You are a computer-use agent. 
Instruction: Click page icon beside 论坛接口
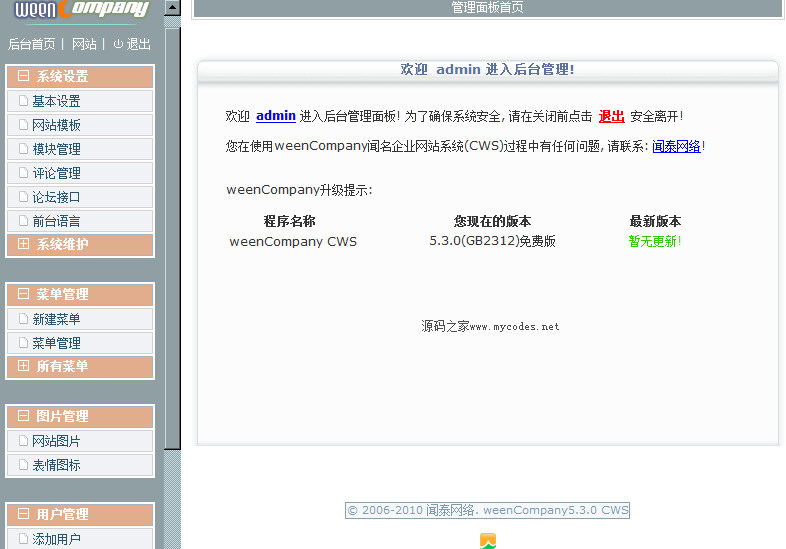(23, 197)
